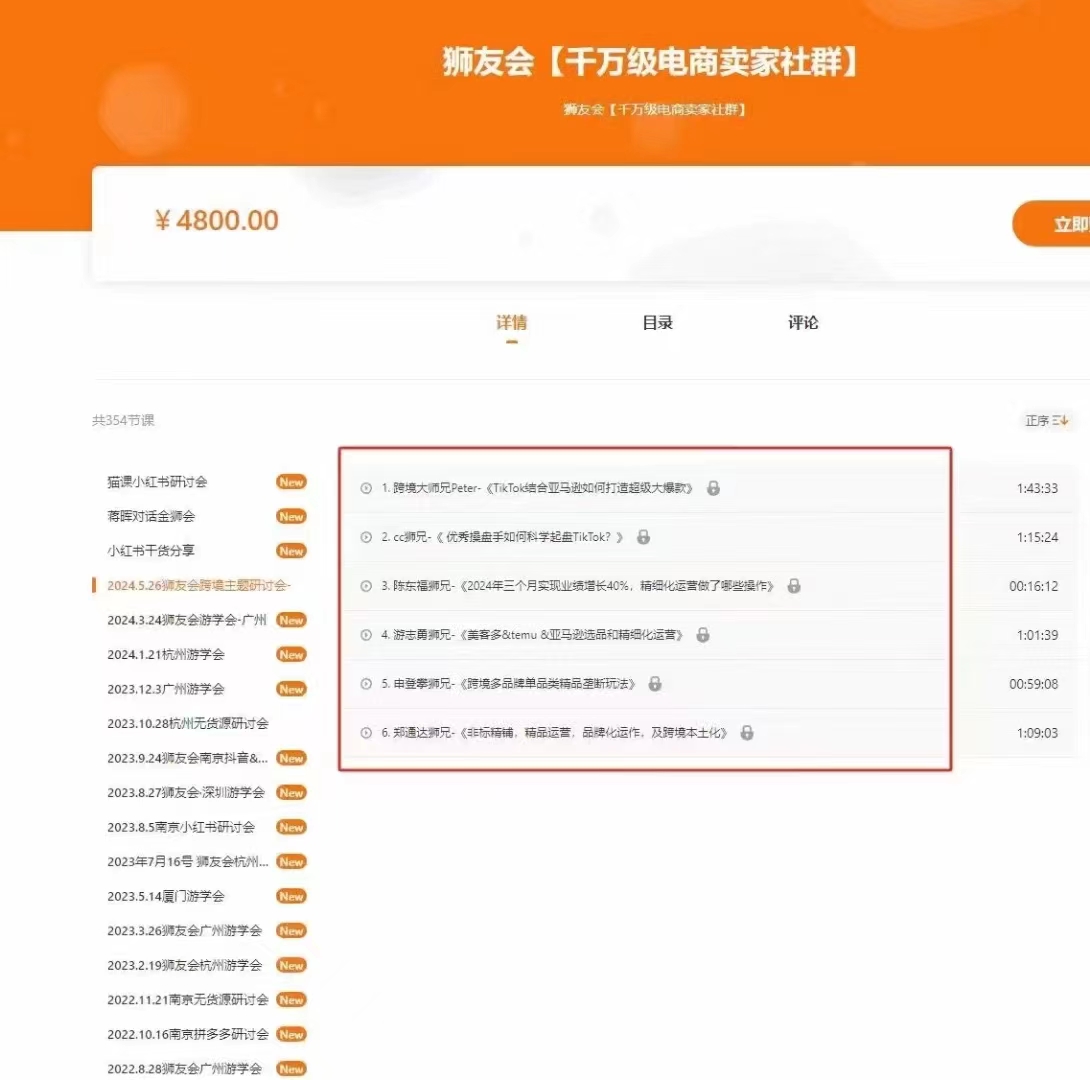This screenshot has width=1090, height=1080.
Task: Open the 猫课小红书研讨会 chapter
Action: [x=157, y=482]
